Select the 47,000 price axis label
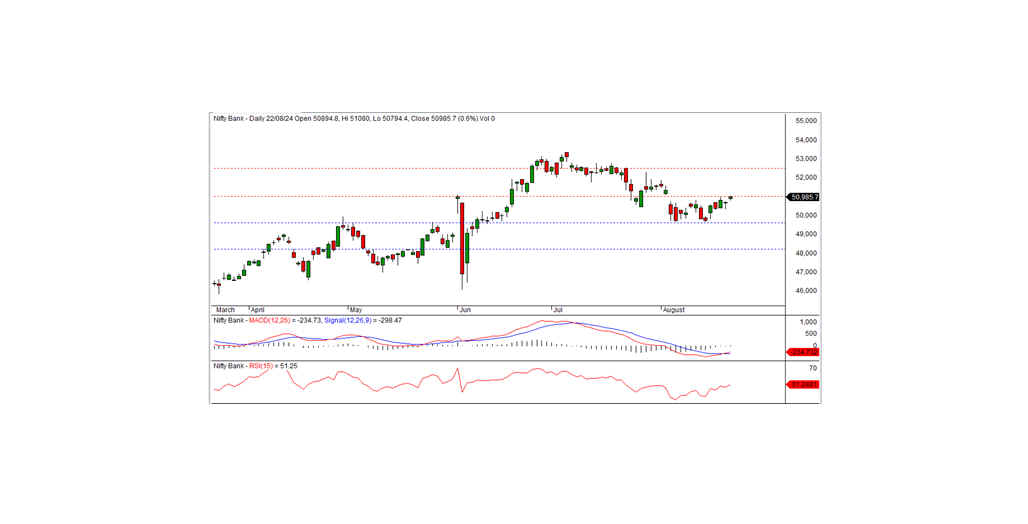This screenshot has height=524, width=1028. (x=806, y=272)
